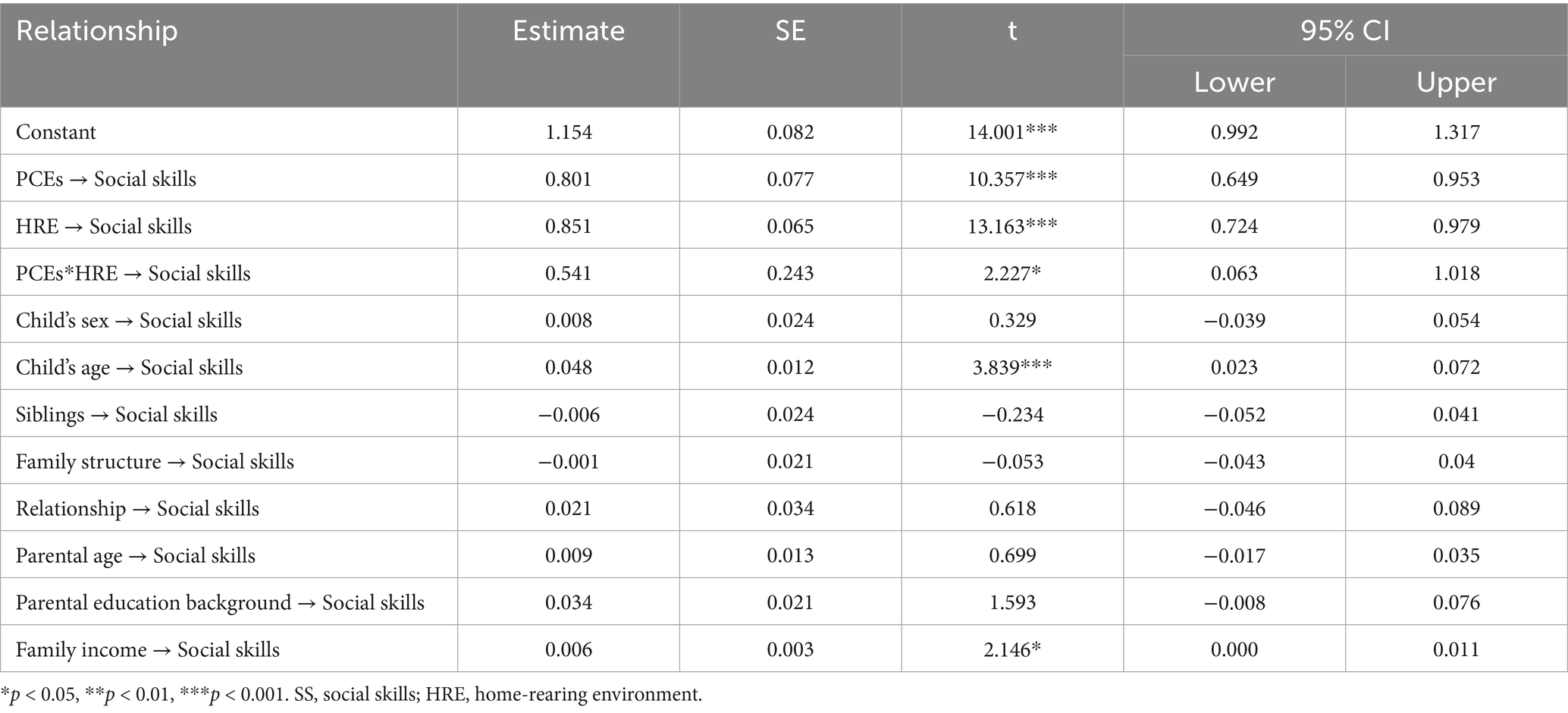This screenshot has height=713, width=1568.
Task: Click the Family structure → Social skills cell
Action: coord(155,461)
